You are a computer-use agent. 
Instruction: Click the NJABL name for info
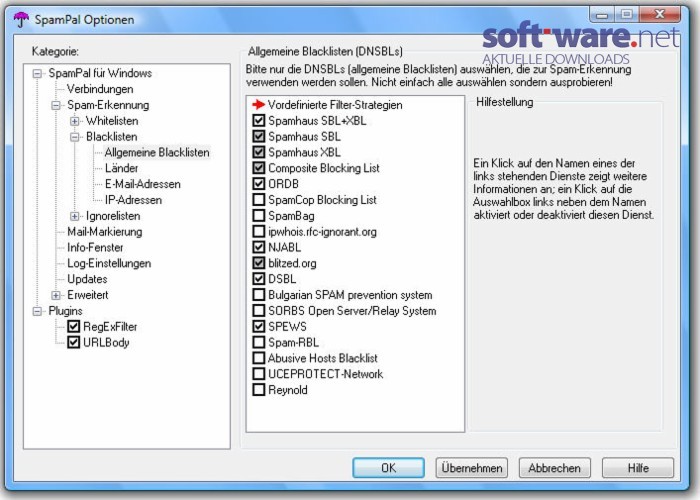tap(284, 247)
